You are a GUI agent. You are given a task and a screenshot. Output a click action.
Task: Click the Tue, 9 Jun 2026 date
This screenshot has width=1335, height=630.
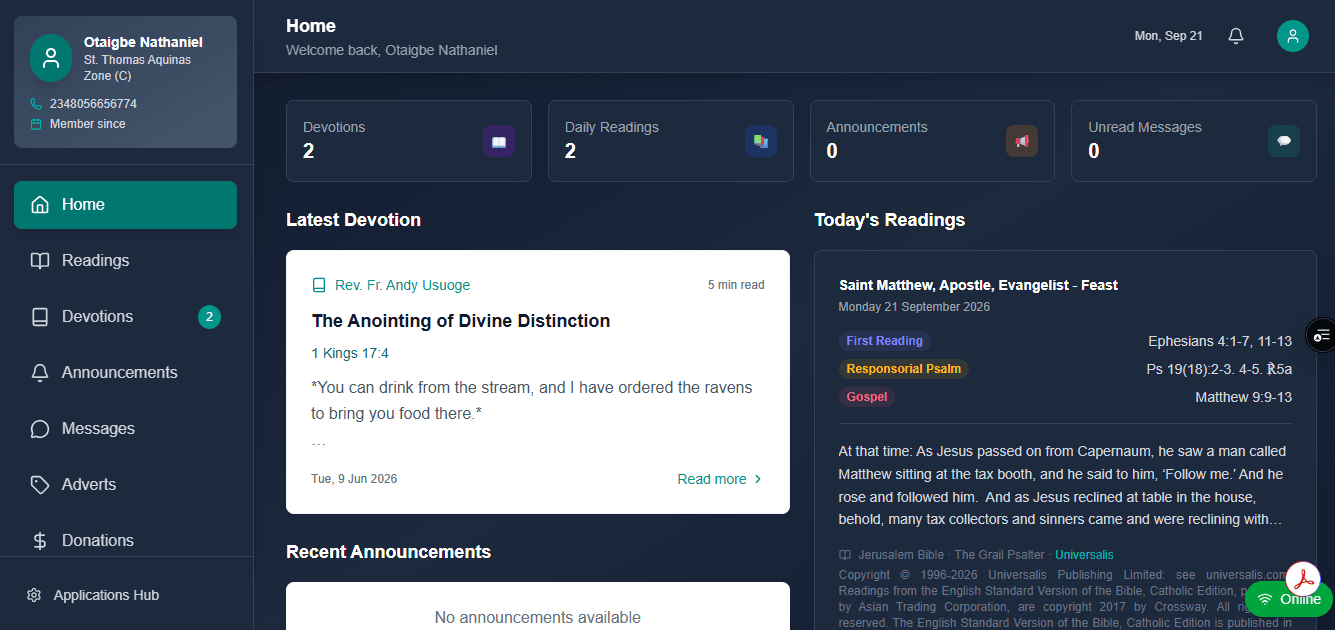354,479
